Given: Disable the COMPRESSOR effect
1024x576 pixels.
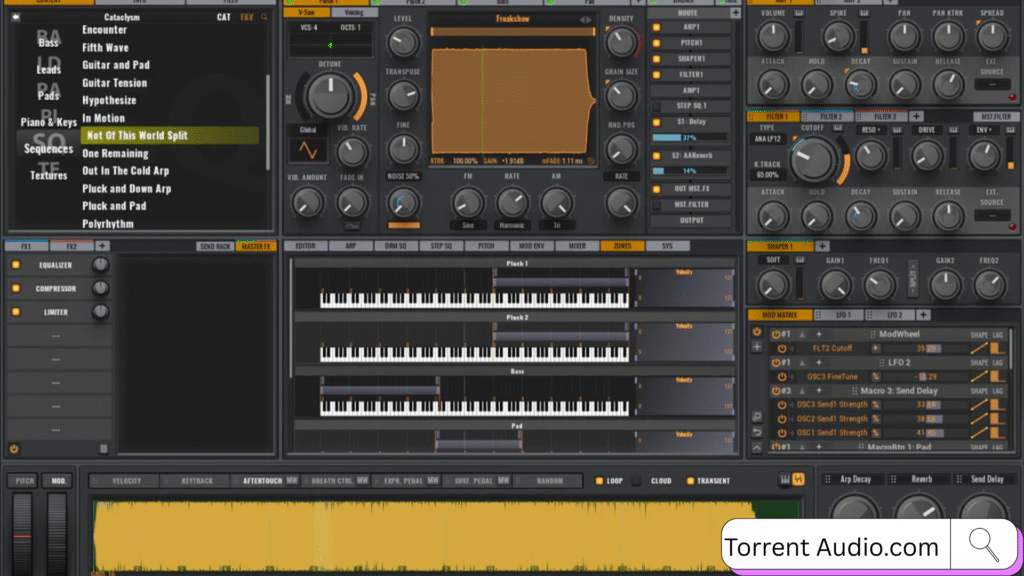Looking at the screenshot, I should (x=15, y=289).
